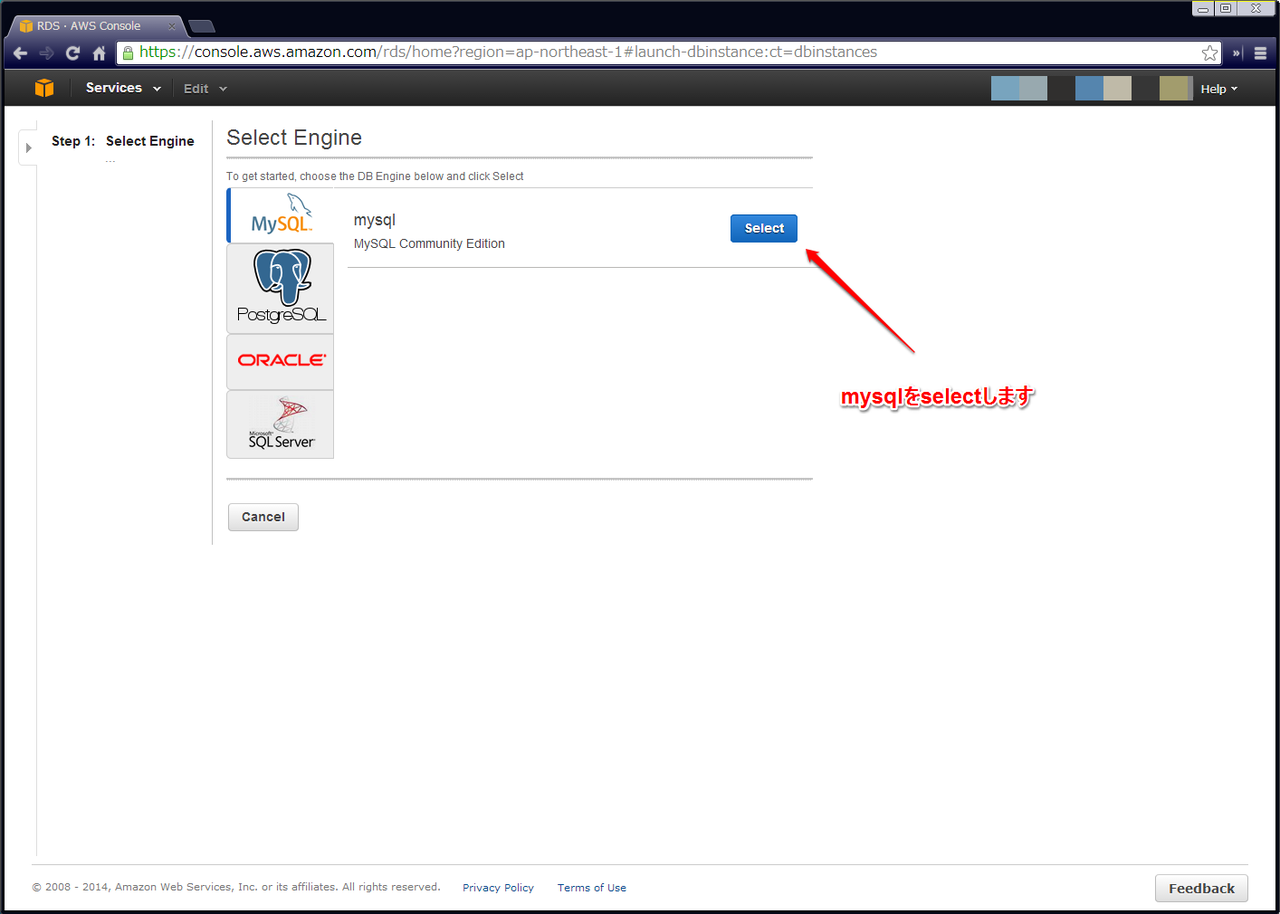This screenshot has height=914, width=1280.
Task: Choose the MySQL engine tab
Action: [281, 215]
